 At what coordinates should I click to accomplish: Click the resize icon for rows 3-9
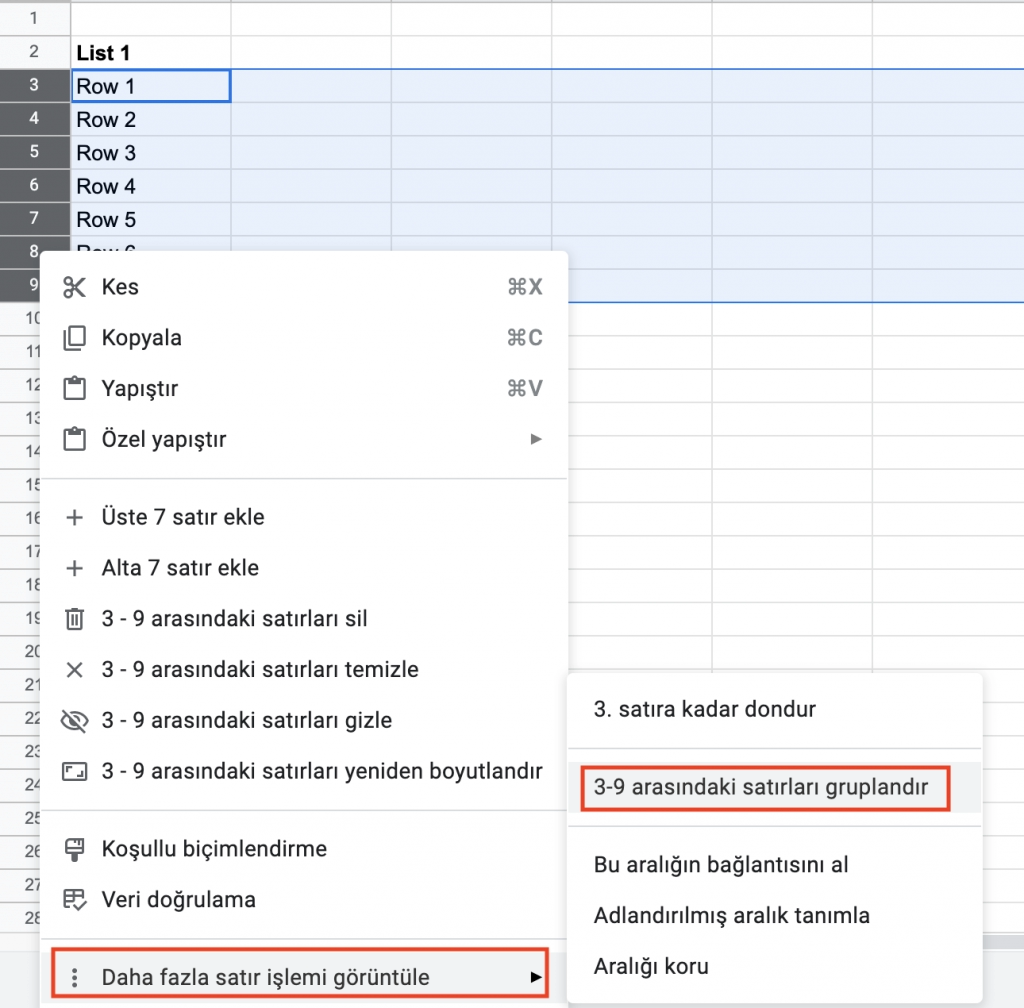[74, 771]
